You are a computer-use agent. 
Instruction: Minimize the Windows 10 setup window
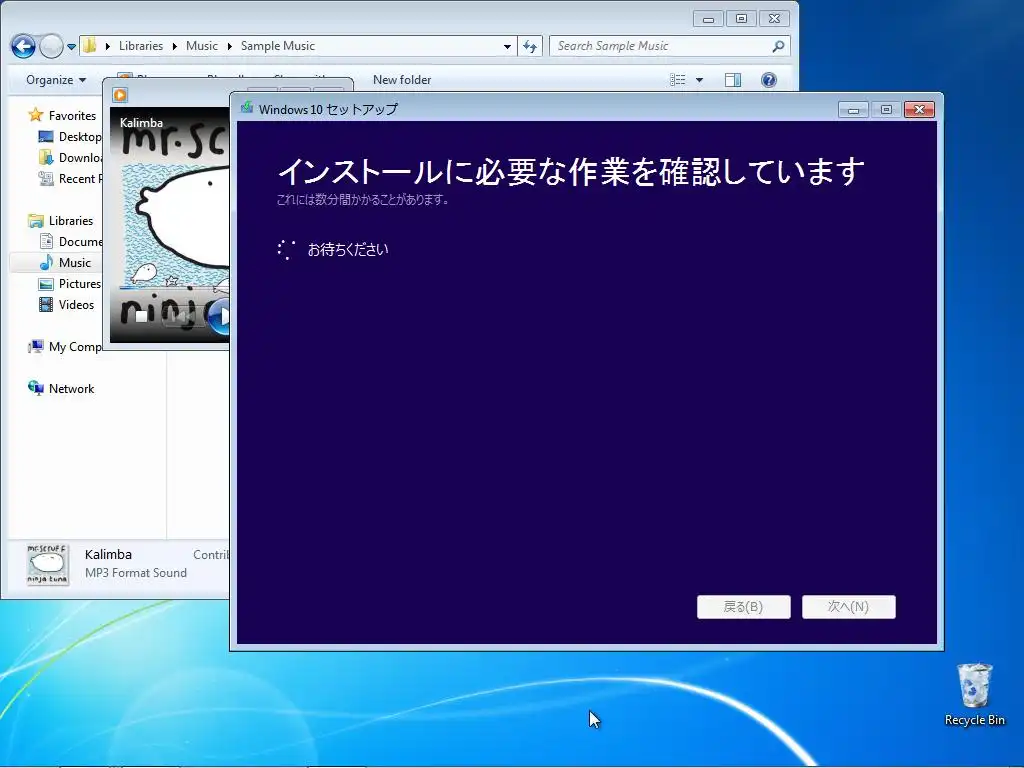click(853, 110)
